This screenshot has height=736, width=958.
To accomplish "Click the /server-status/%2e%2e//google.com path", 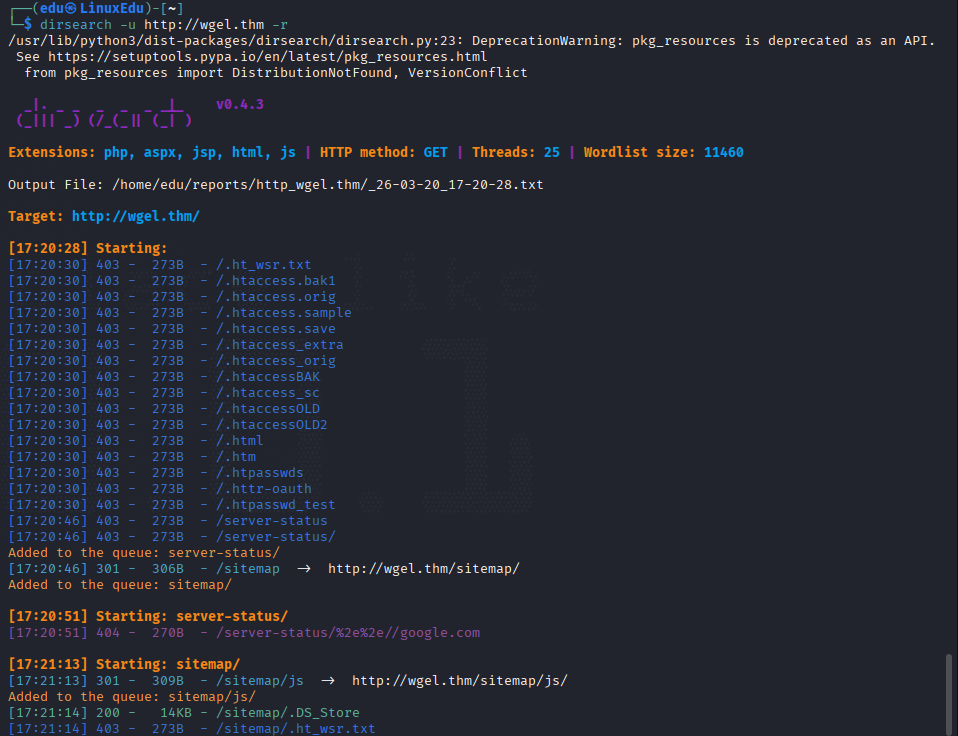I will tap(348, 633).
